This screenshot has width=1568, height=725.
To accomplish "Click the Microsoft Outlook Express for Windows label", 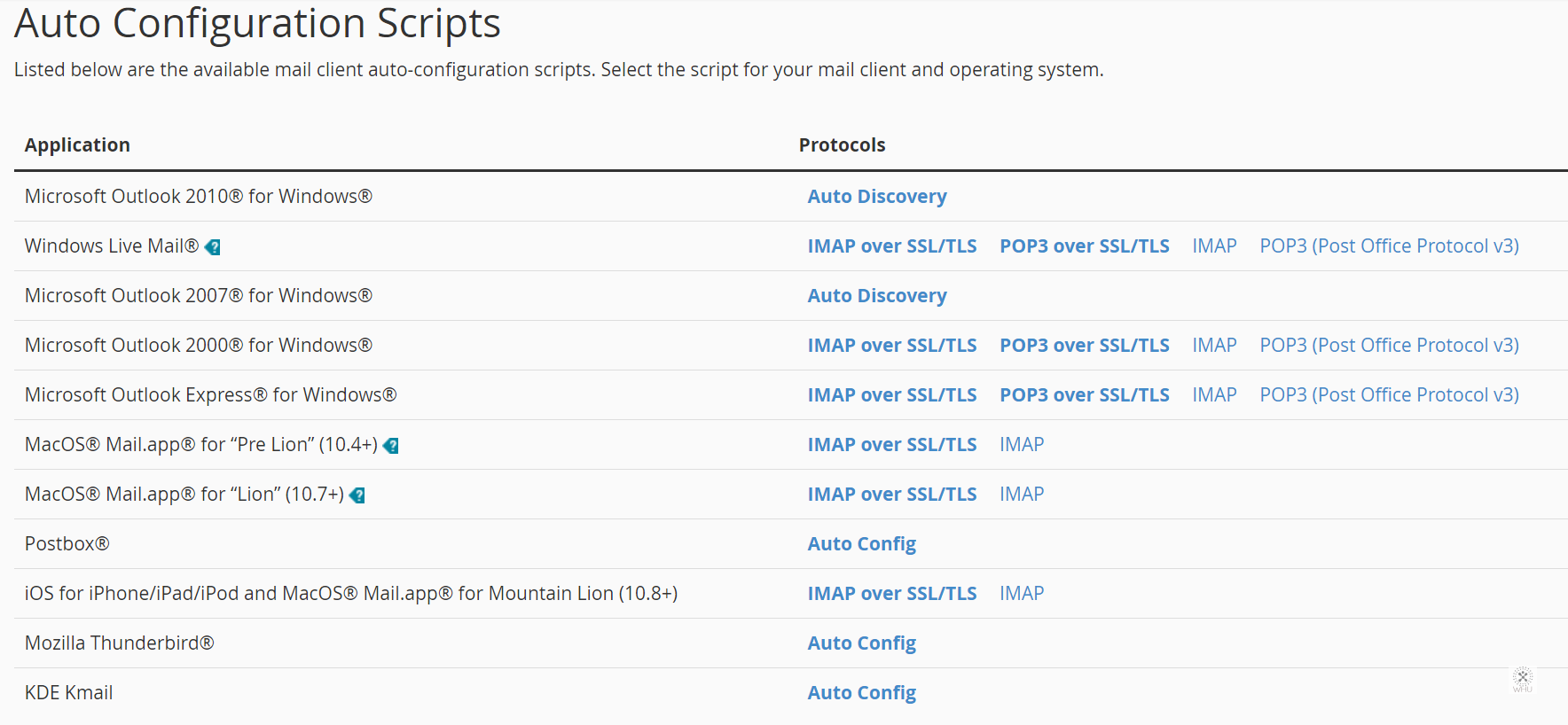I will click(x=211, y=395).
